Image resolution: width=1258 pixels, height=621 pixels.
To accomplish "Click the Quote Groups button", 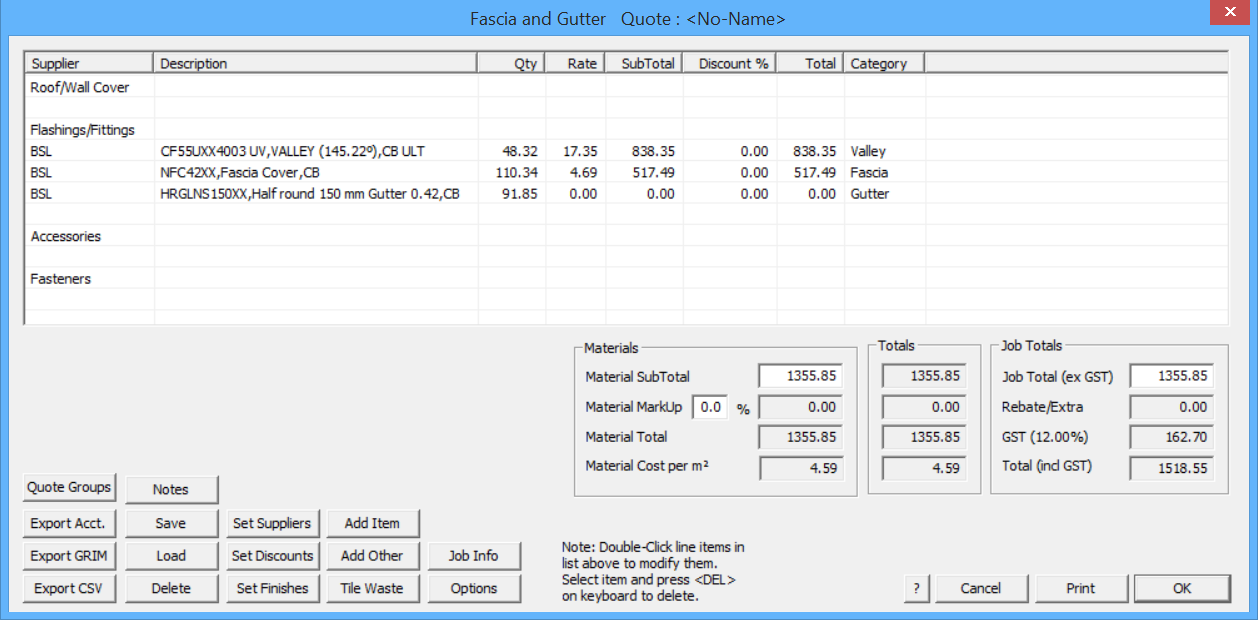I will [68, 488].
